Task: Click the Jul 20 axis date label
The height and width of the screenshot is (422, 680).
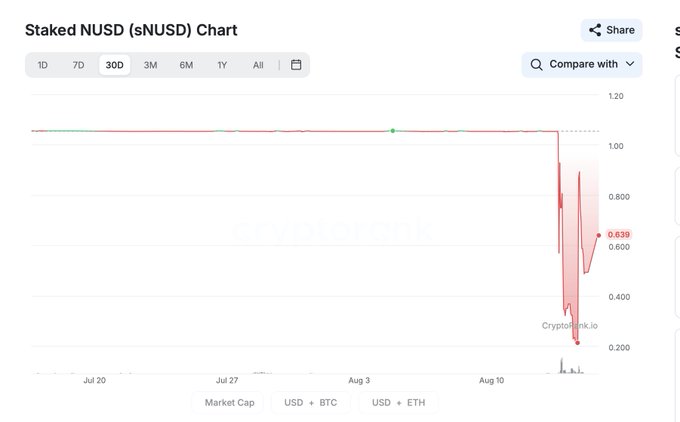Action: 95,380
